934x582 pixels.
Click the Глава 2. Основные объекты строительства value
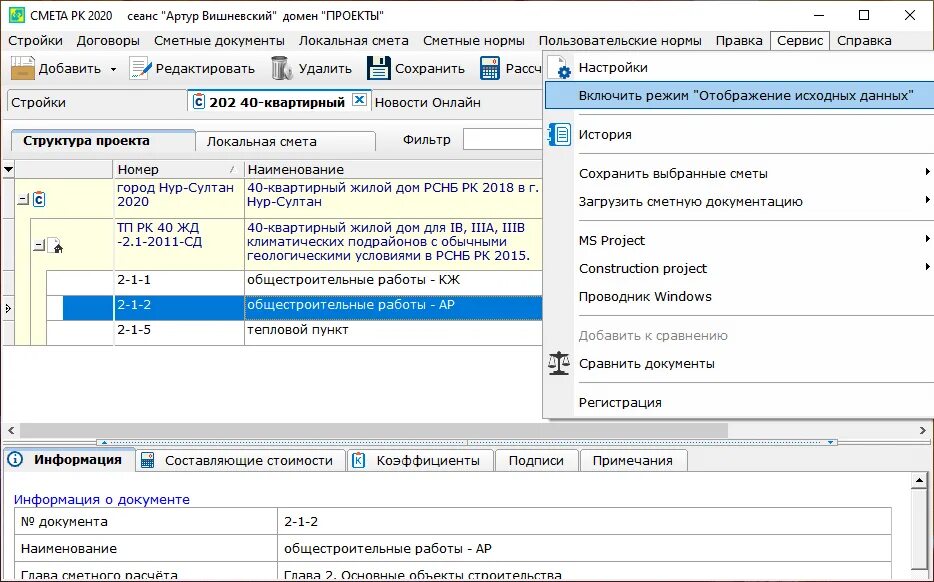[422, 575]
